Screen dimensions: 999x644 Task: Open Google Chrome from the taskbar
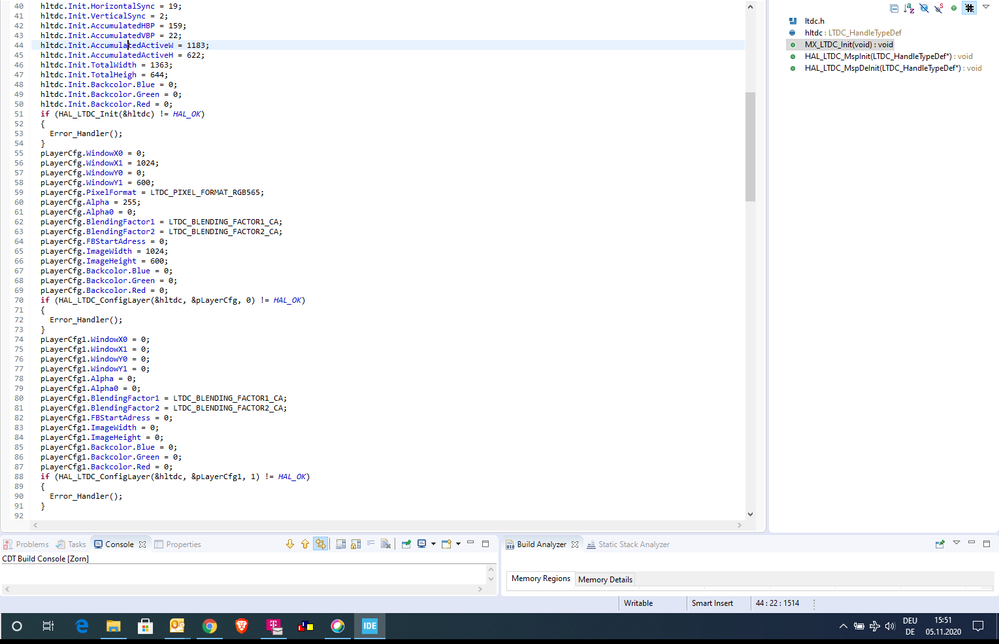(x=210, y=626)
